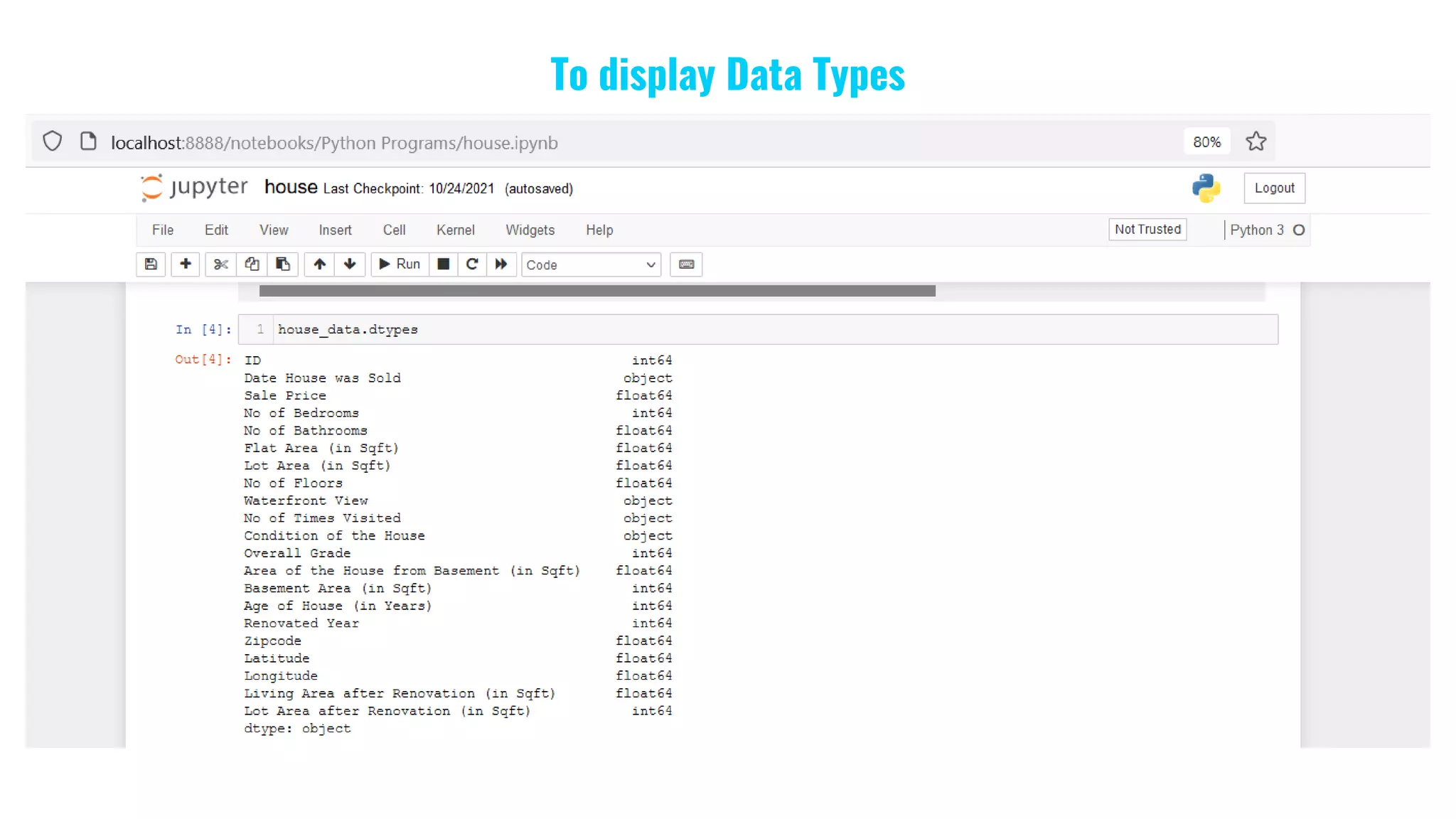This screenshot has width=1456, height=819.
Task: Click 'Age of House (in Years)' row
Action: coord(458,606)
